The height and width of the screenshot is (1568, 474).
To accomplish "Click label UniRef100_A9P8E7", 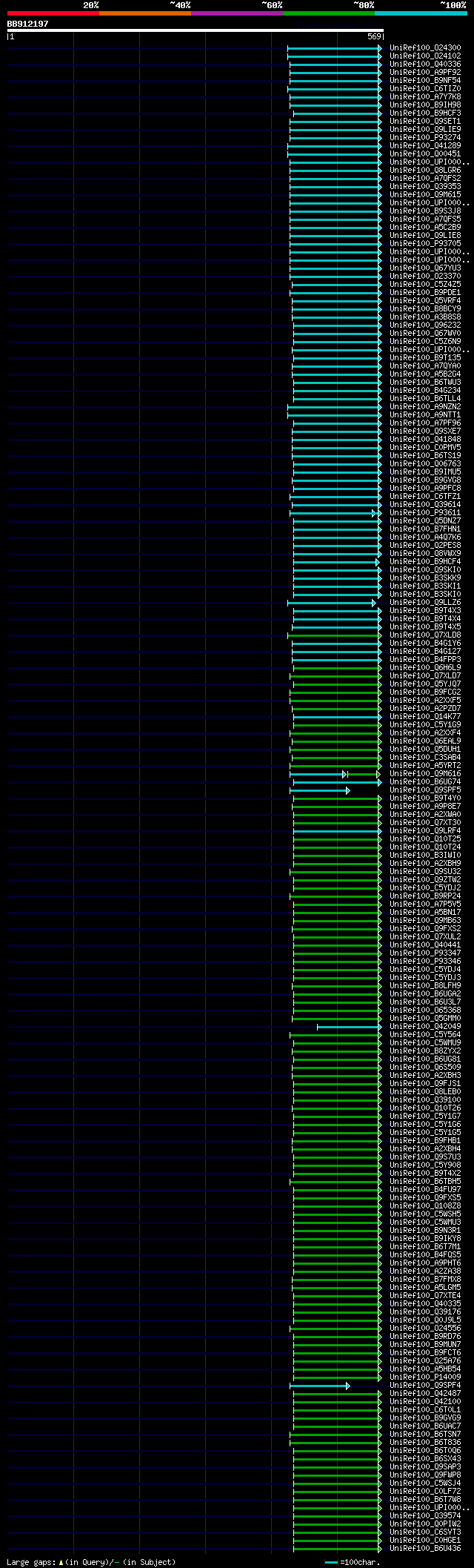I will [425, 807].
